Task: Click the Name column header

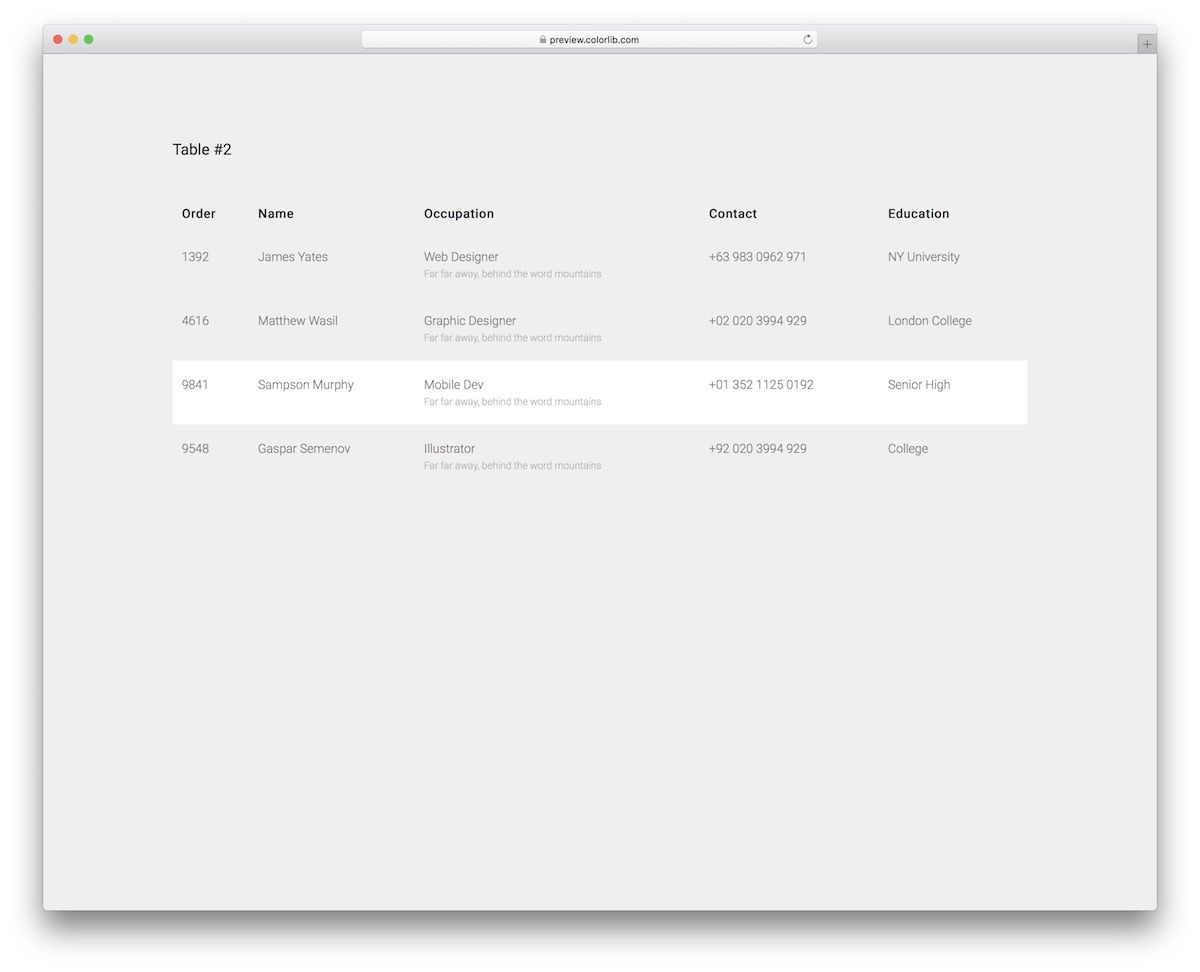Action: click(x=276, y=214)
